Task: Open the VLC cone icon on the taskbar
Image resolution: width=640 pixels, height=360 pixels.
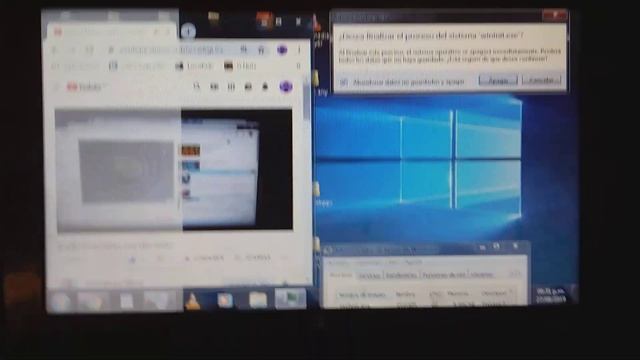Action: tap(192, 301)
